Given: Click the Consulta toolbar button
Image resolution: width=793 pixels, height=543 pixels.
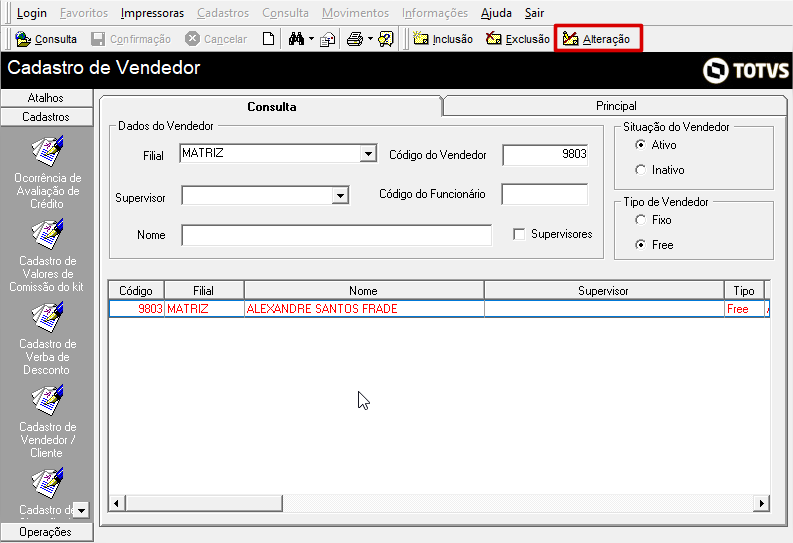Looking at the screenshot, I should 46,39.
